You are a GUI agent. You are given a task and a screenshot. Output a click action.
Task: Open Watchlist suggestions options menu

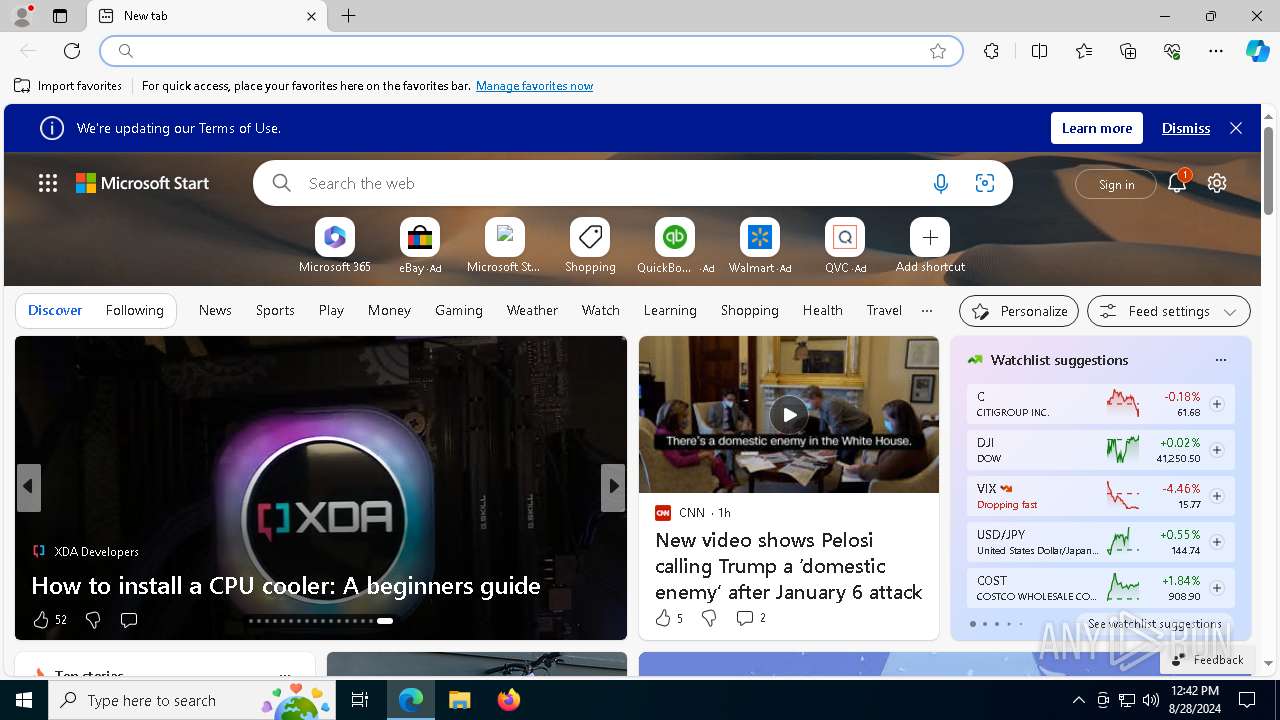[1220, 360]
